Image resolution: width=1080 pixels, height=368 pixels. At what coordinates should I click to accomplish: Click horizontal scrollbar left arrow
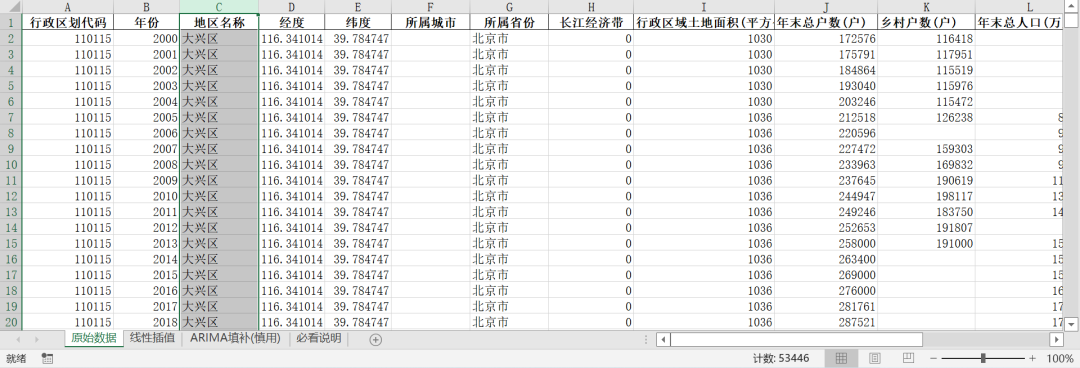[x=663, y=340]
